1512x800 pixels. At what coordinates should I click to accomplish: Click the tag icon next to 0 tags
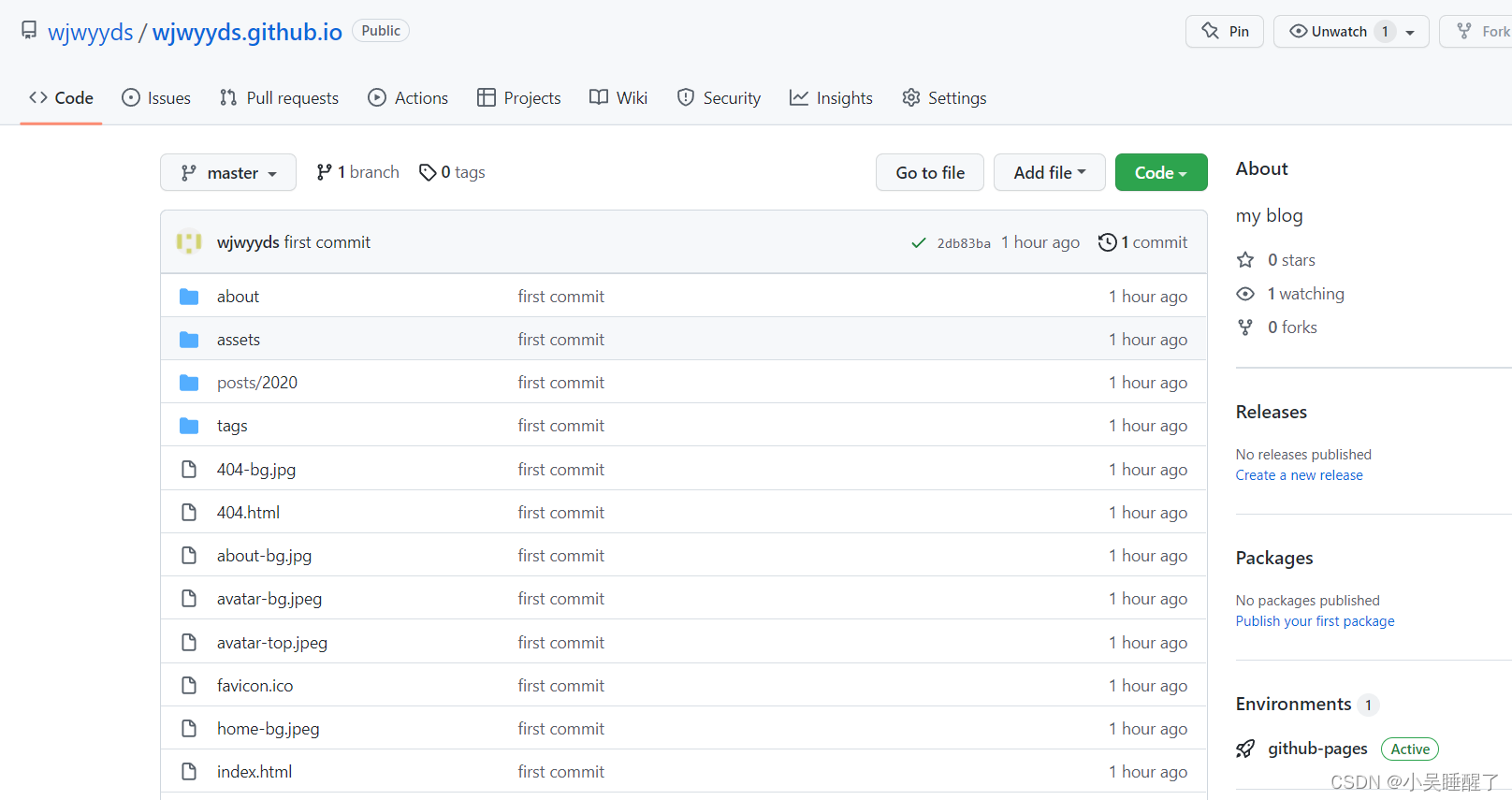point(428,172)
